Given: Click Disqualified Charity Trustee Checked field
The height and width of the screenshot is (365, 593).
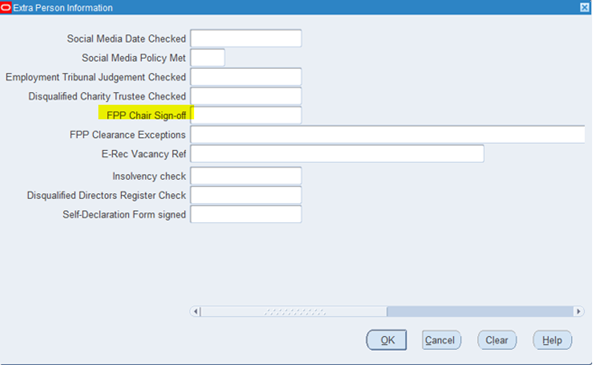Looking at the screenshot, I should 246,96.
